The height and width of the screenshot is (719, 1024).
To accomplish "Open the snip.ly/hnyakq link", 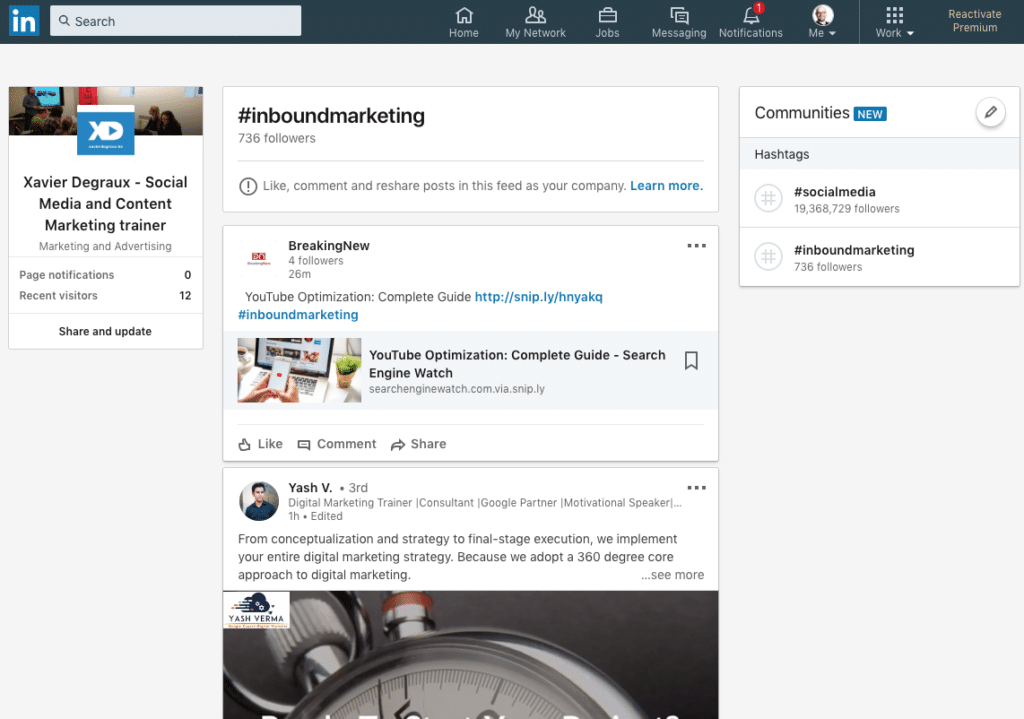I will point(538,296).
